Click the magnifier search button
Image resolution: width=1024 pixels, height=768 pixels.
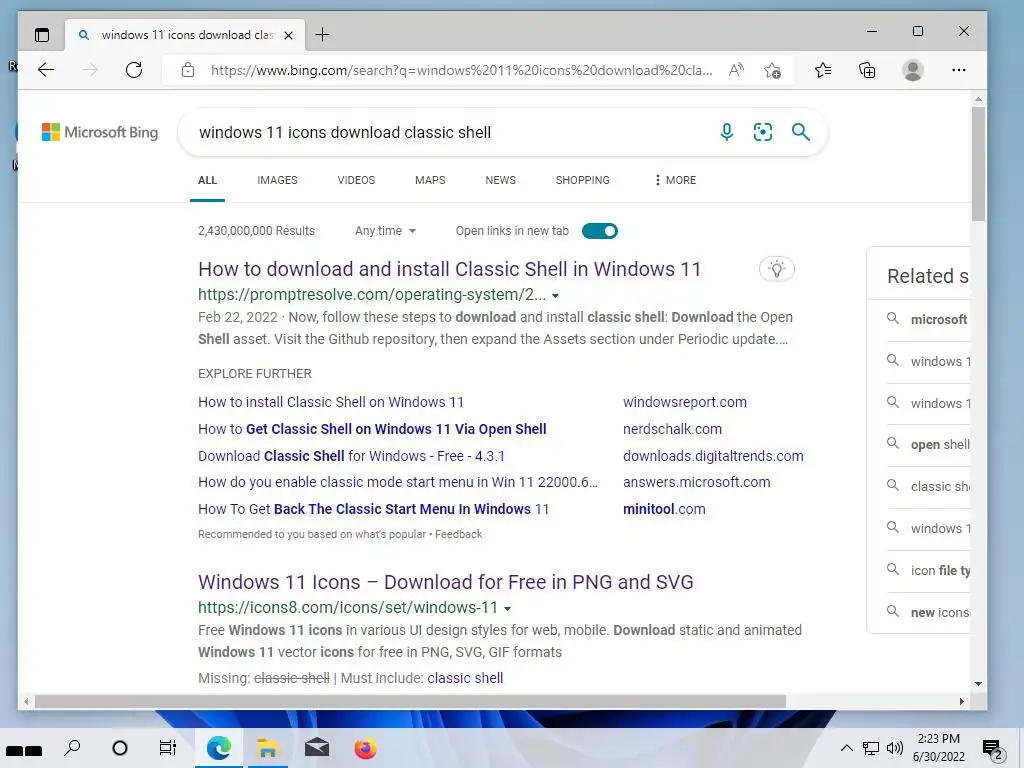click(801, 132)
